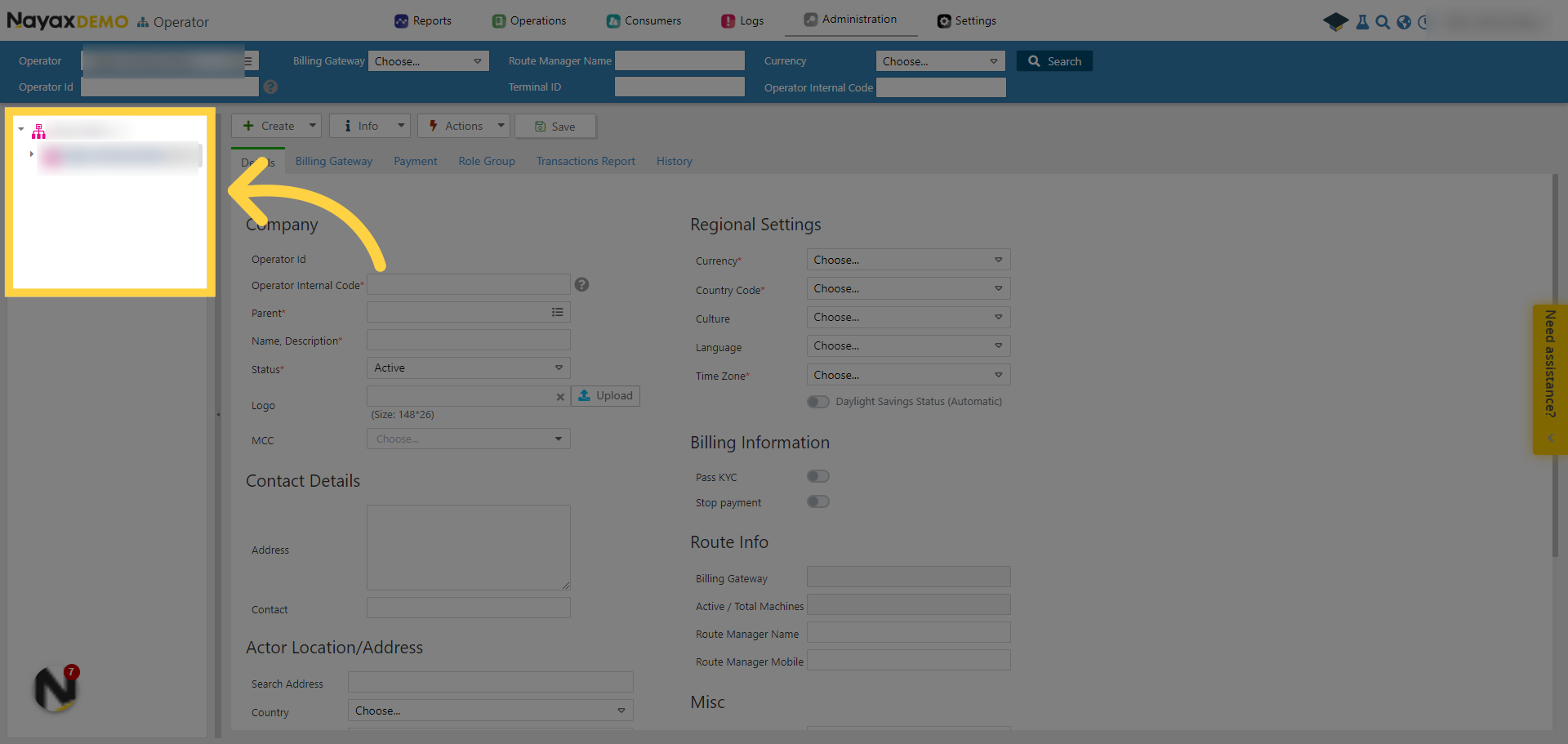Viewport: 1568px width, 744px height.
Task: Open the Status dropdown showing Active
Action: pyautogui.click(x=469, y=368)
